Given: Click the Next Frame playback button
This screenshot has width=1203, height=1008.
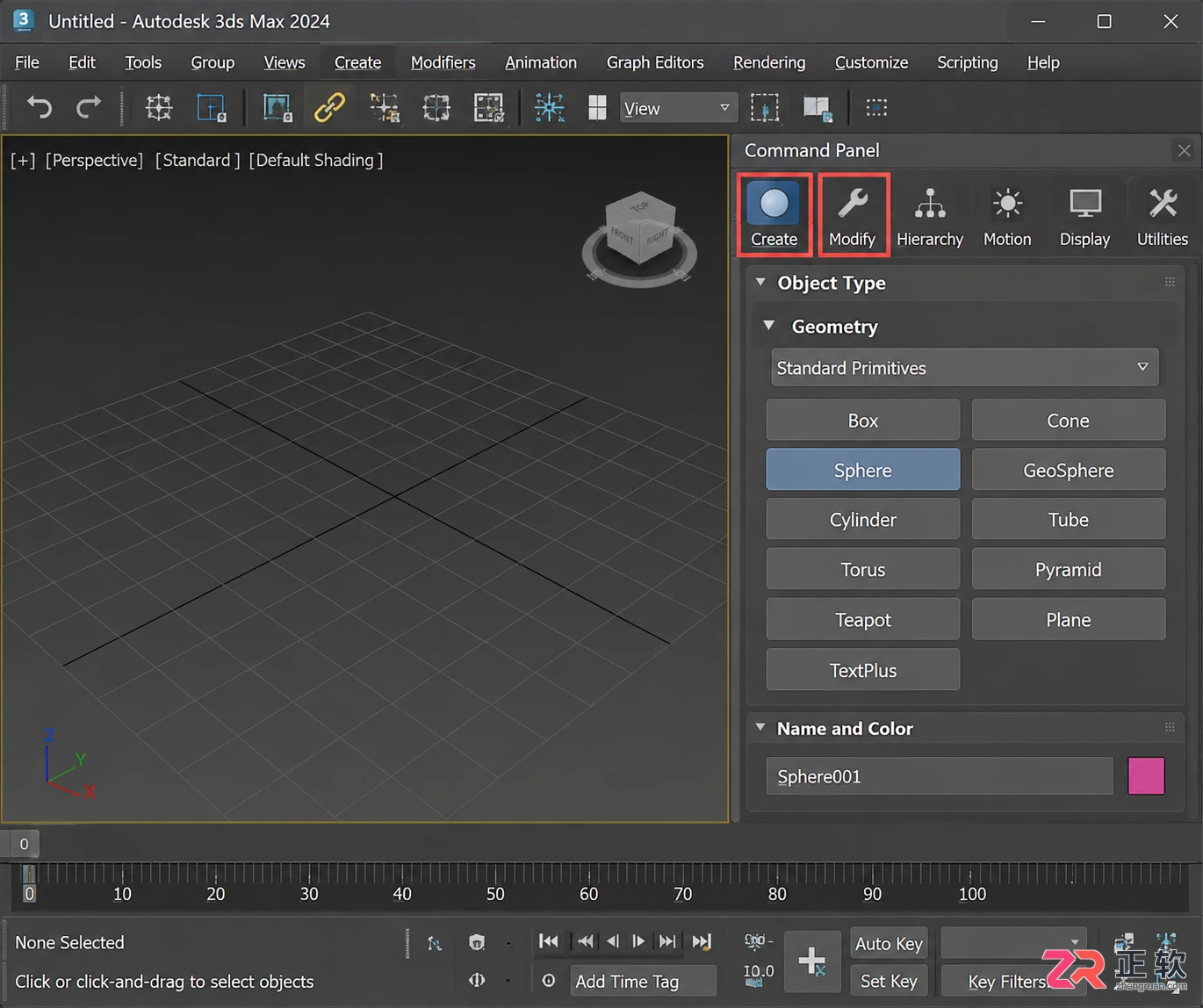Looking at the screenshot, I should click(x=667, y=941).
